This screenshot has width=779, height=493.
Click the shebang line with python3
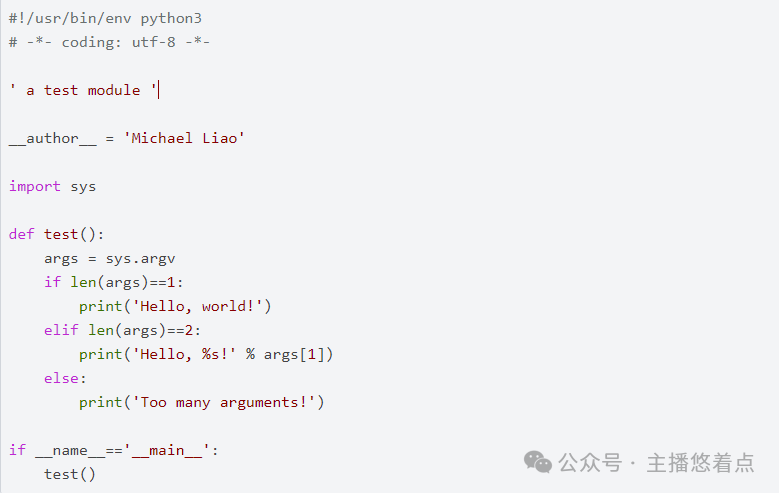pyautogui.click(x=105, y=18)
